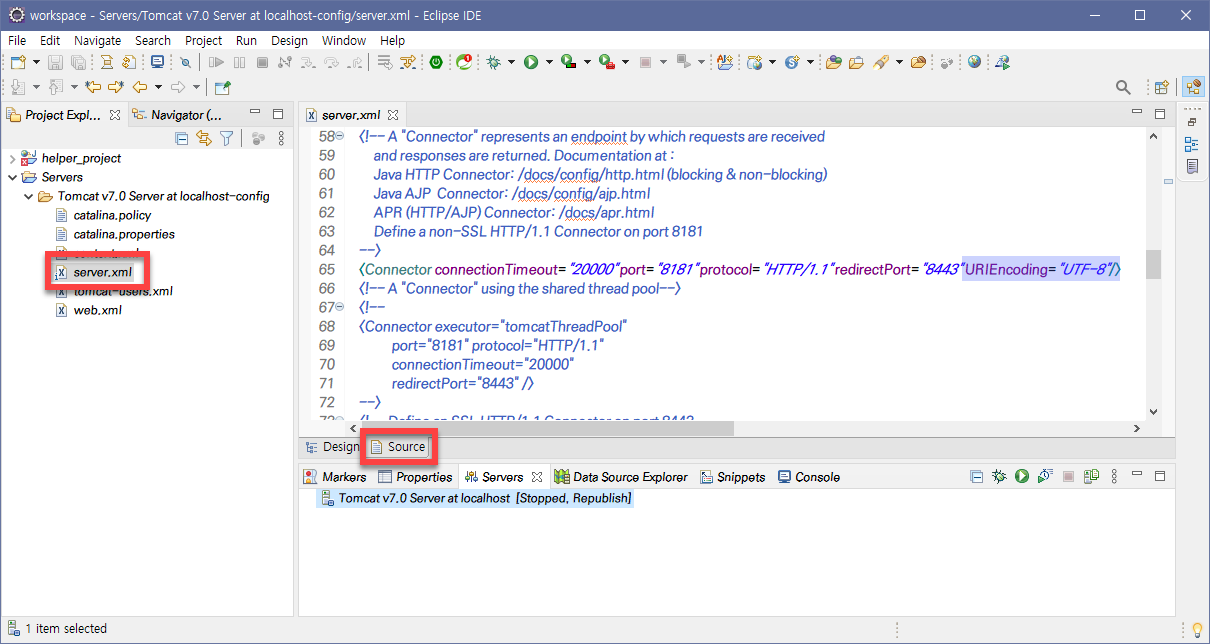Click the Save icon in main toolbar
This screenshot has height=644, width=1210.
(x=56, y=62)
